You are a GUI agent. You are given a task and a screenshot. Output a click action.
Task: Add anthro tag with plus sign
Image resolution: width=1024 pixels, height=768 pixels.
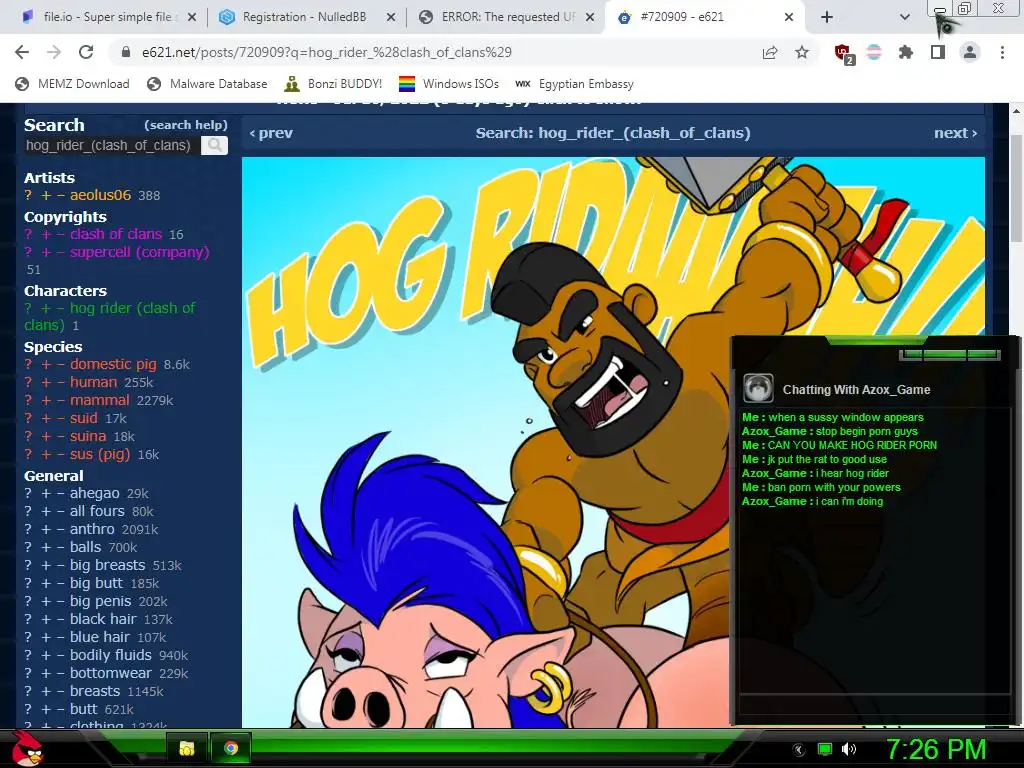click(46, 530)
